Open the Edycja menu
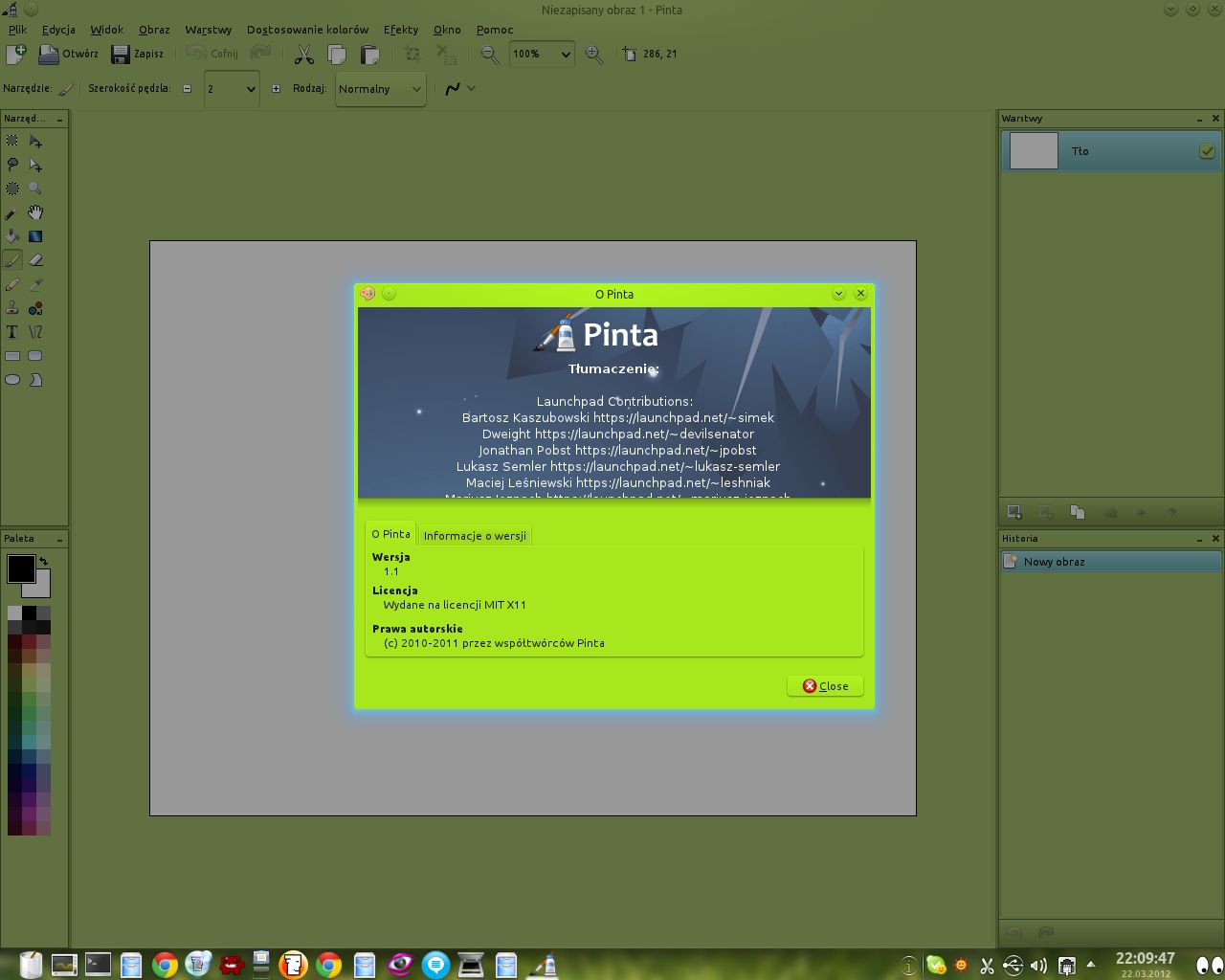 [x=58, y=30]
